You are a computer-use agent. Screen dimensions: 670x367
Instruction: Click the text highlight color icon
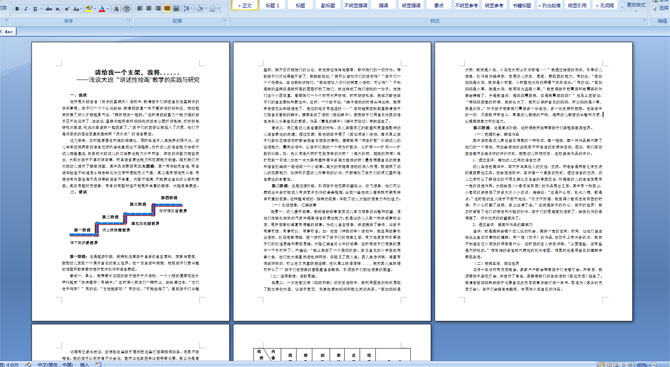[x=89, y=9]
